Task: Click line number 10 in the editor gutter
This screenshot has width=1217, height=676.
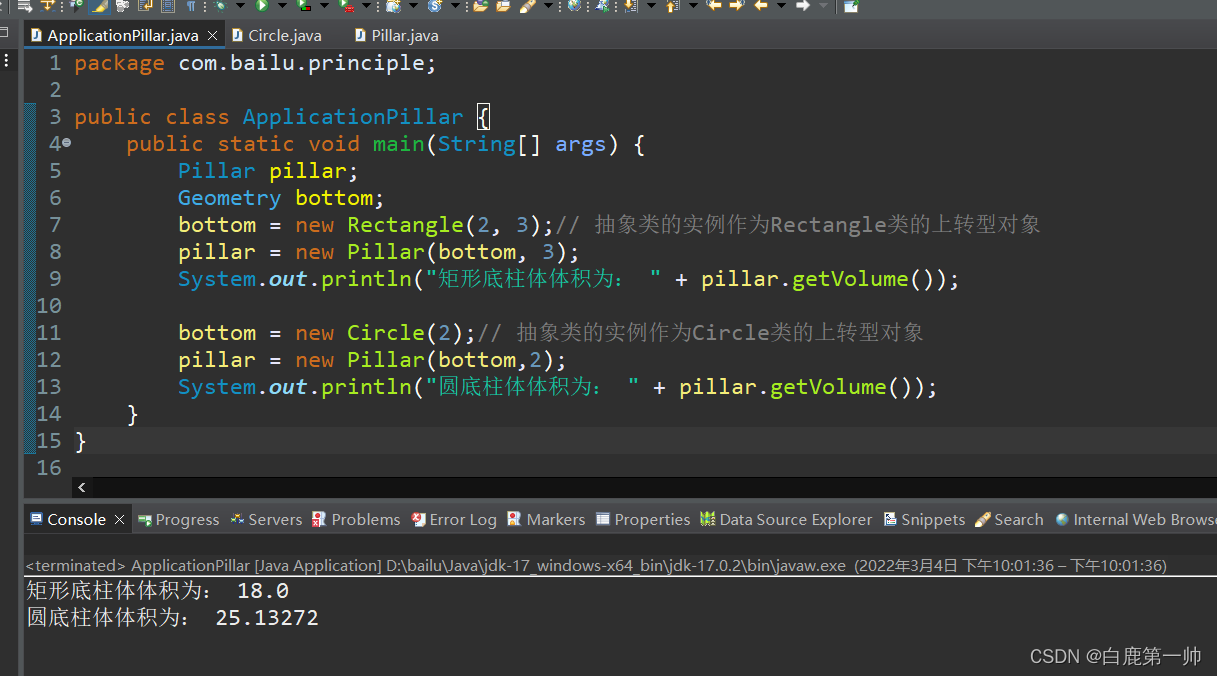Action: [49, 306]
